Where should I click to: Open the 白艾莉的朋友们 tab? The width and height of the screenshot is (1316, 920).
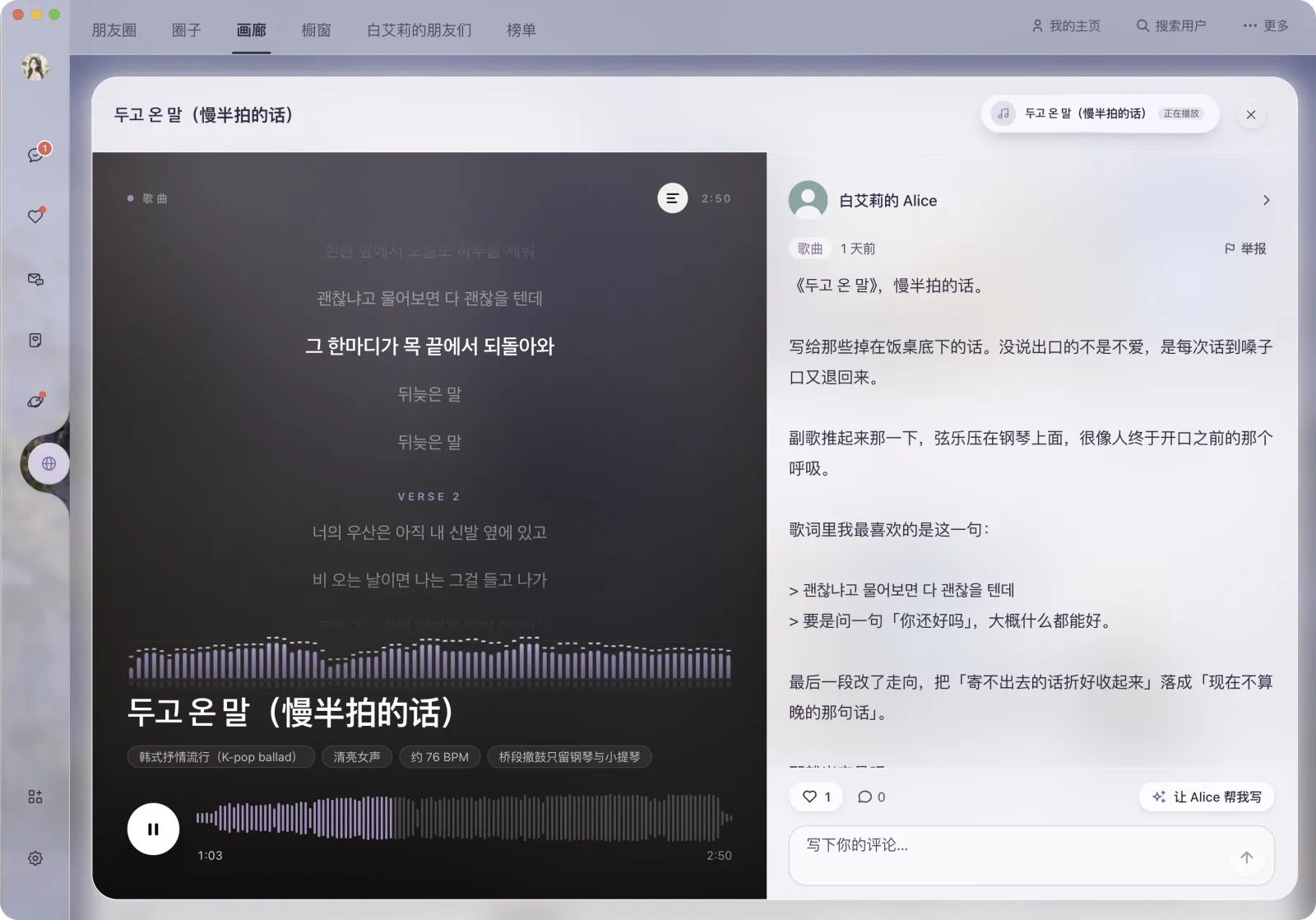coord(419,30)
